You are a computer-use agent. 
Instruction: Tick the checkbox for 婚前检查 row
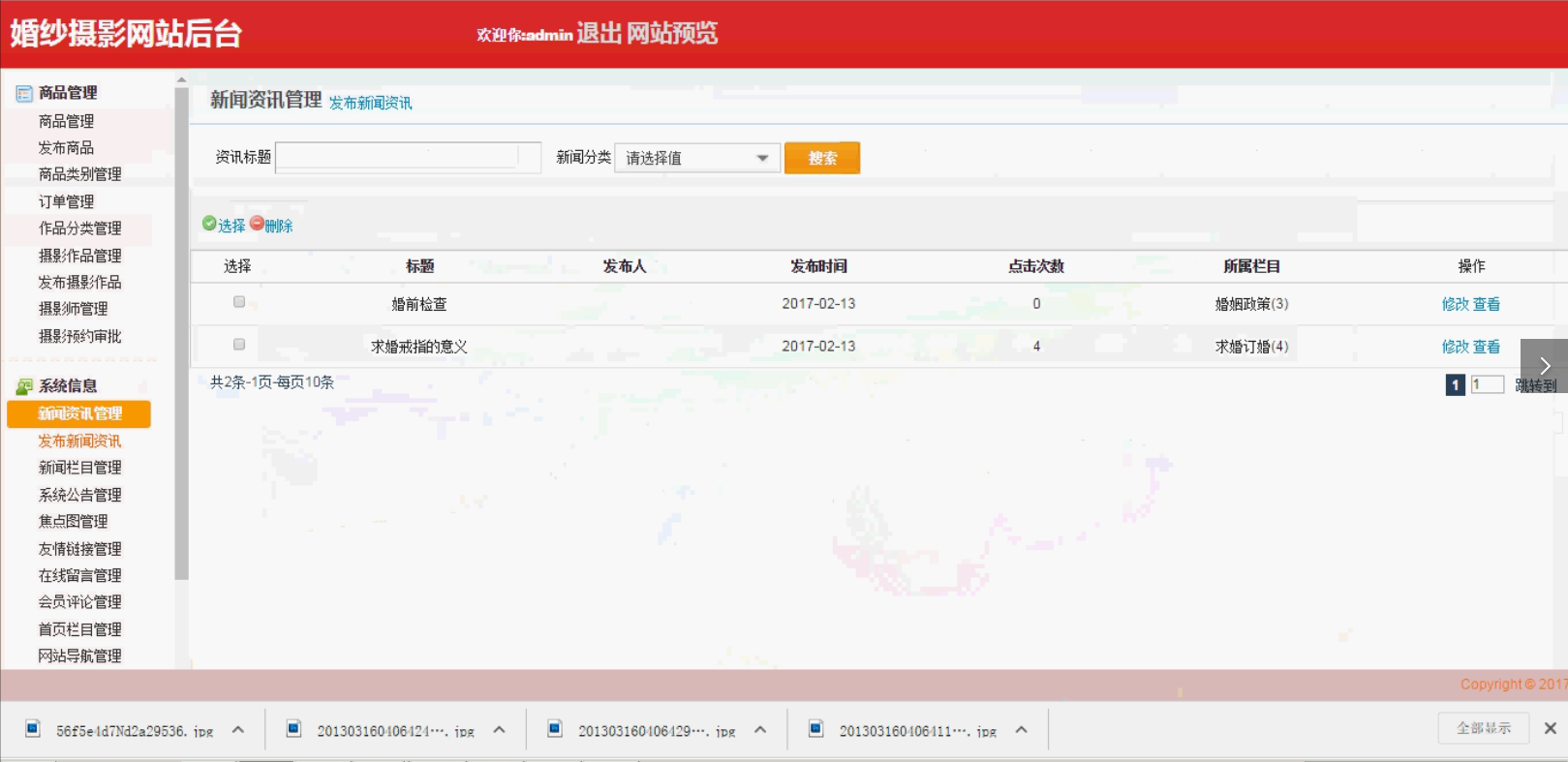click(x=239, y=302)
